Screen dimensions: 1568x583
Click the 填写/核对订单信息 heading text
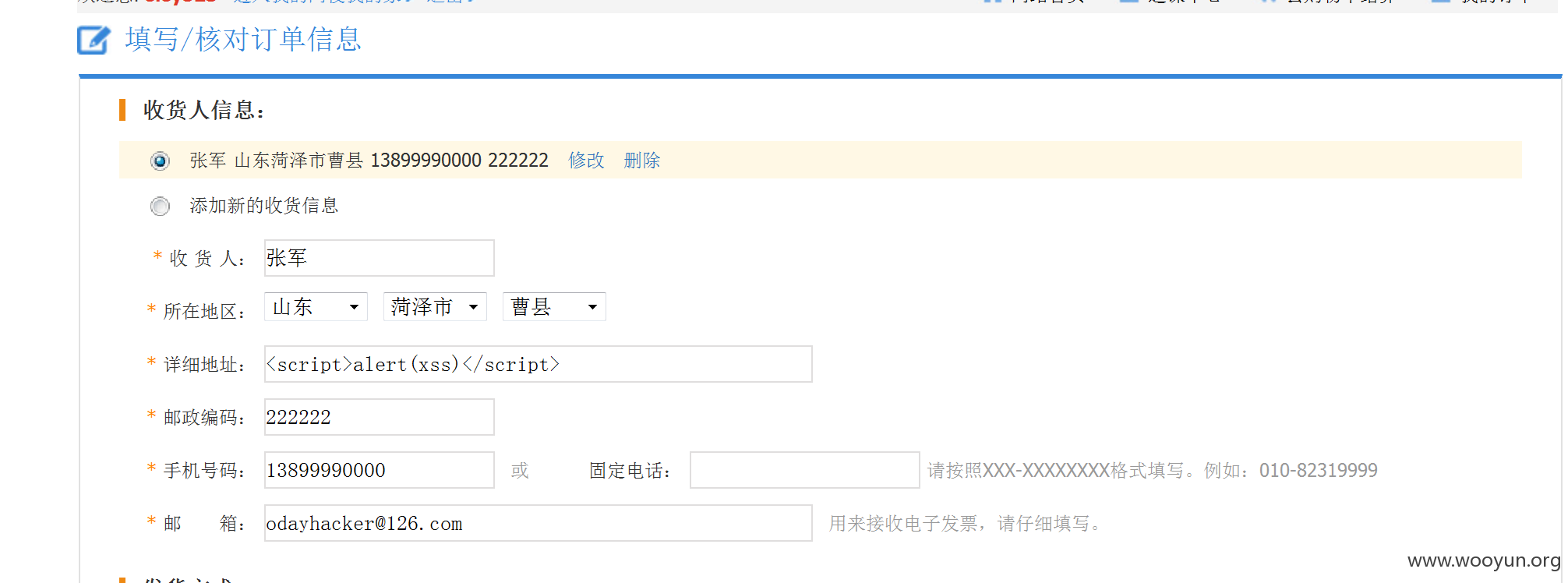[243, 40]
